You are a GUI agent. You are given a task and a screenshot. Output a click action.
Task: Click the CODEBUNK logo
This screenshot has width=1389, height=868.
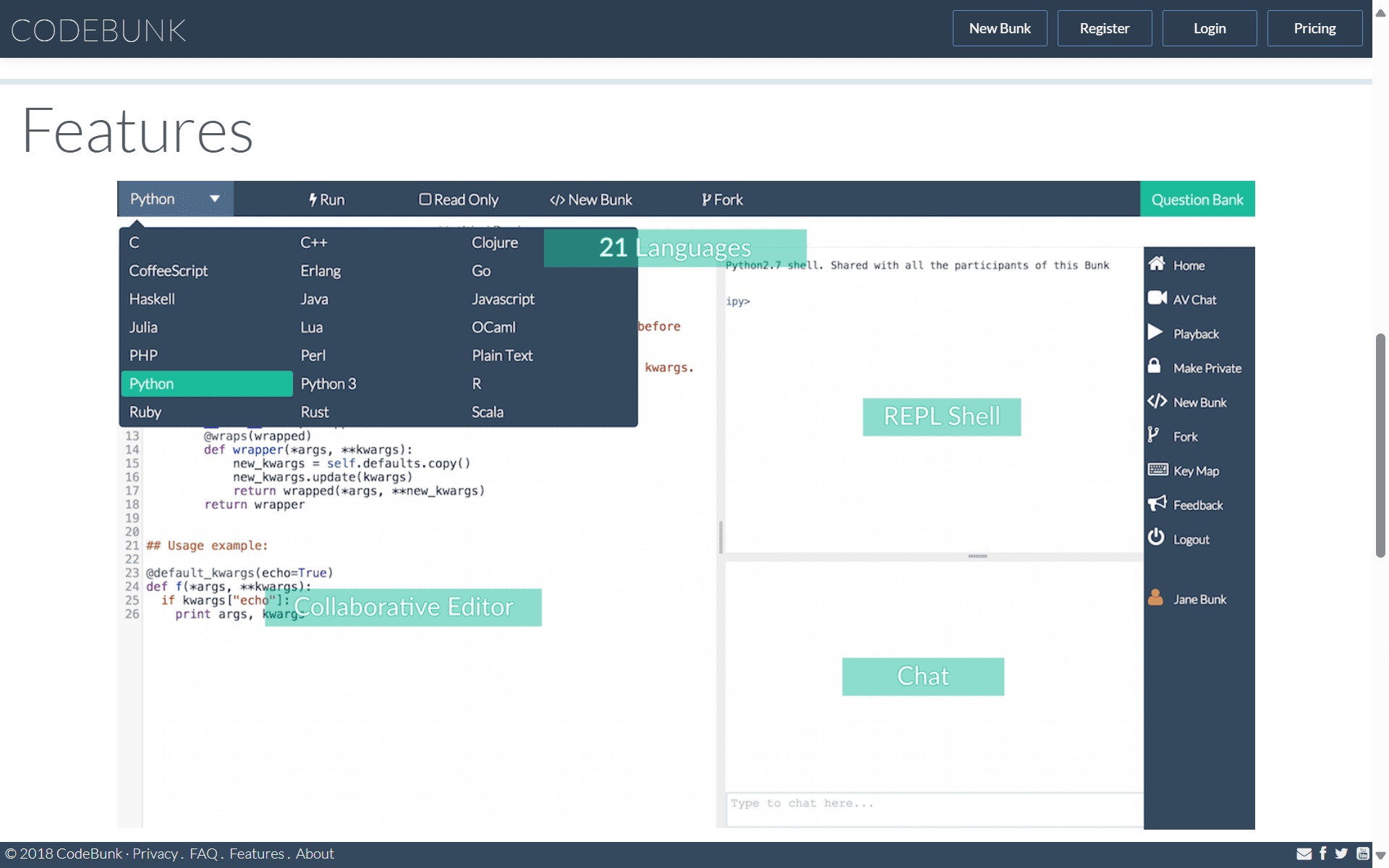[99, 30]
